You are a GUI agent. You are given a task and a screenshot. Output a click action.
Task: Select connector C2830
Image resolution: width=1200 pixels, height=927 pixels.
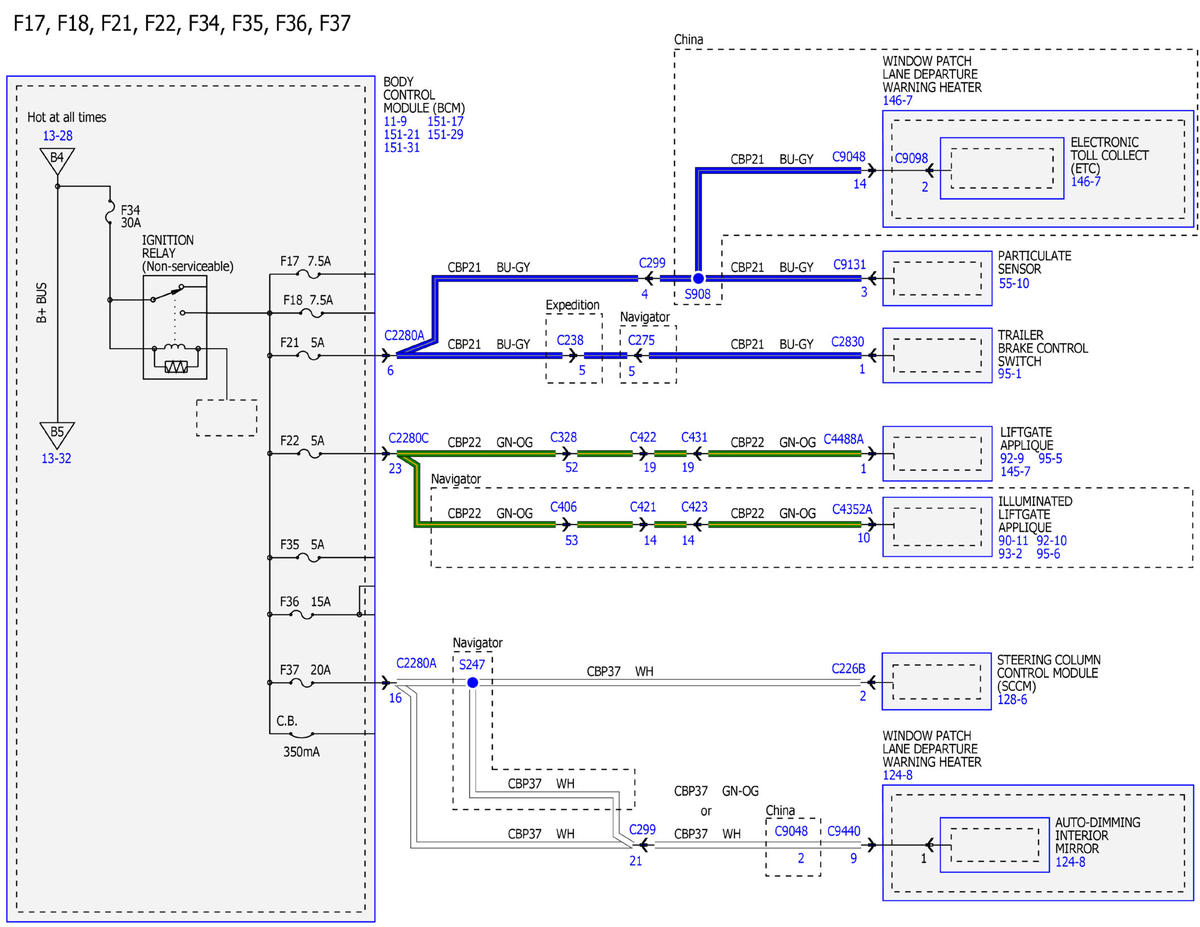point(848,340)
